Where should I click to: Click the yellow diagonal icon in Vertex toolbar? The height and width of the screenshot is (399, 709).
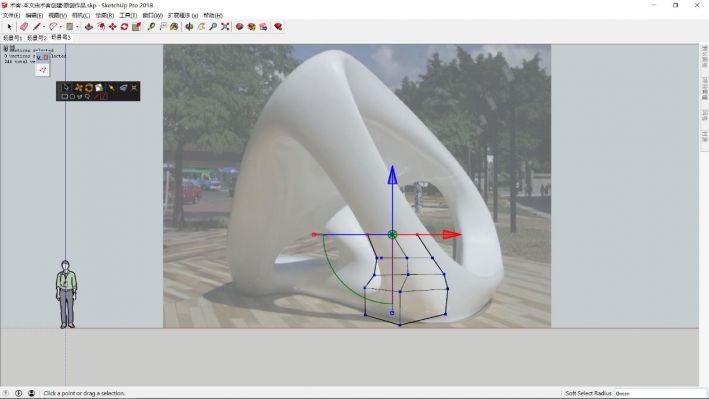point(112,87)
